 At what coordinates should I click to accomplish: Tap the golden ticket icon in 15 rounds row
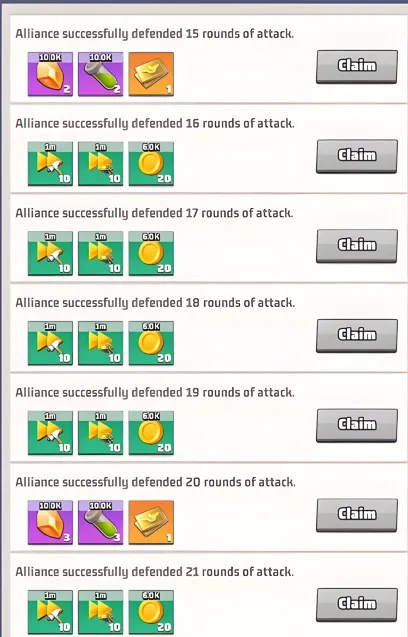(x=151, y=74)
